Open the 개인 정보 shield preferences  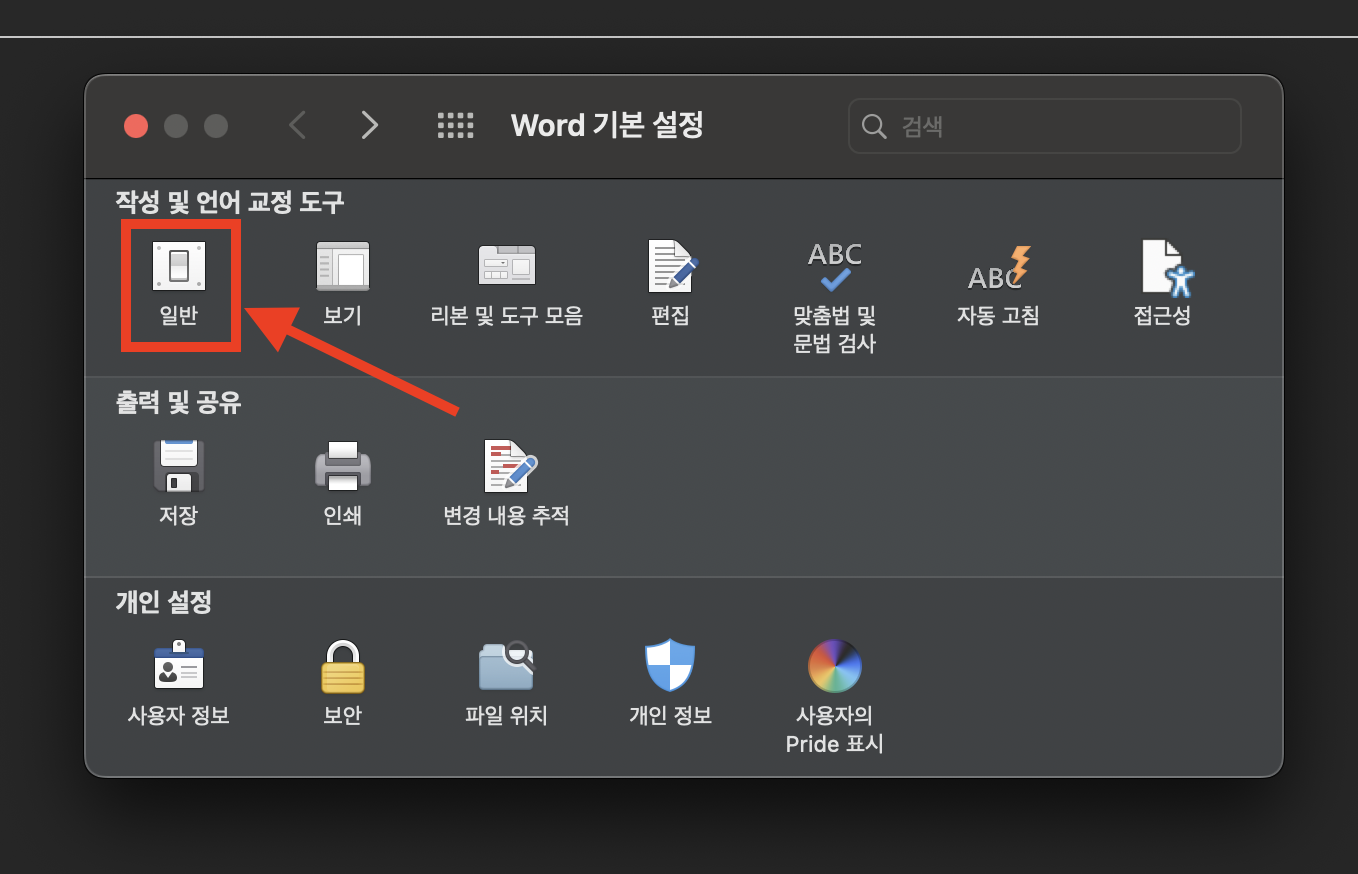(x=670, y=684)
